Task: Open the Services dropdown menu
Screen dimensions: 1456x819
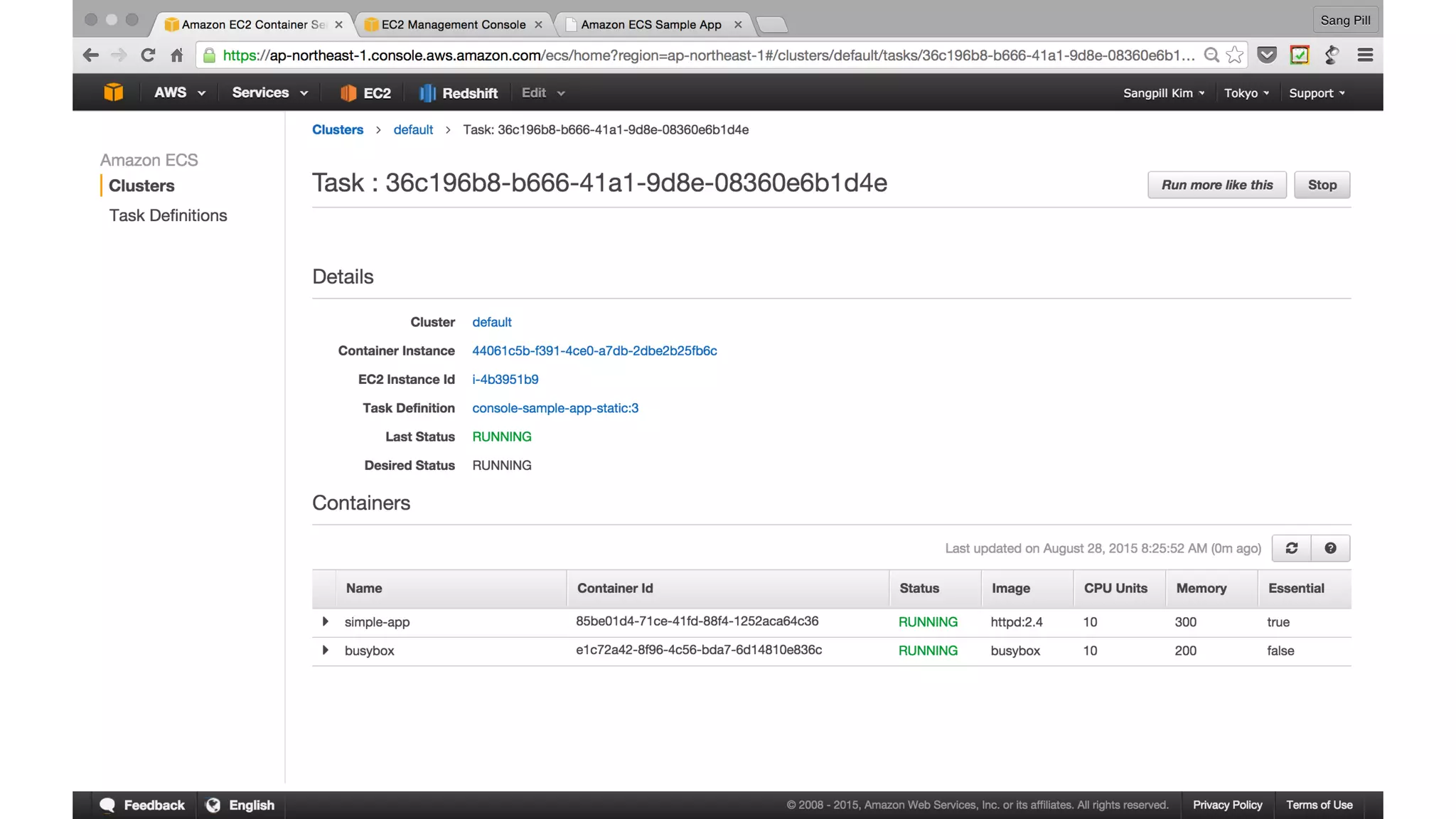Action: pos(269,93)
